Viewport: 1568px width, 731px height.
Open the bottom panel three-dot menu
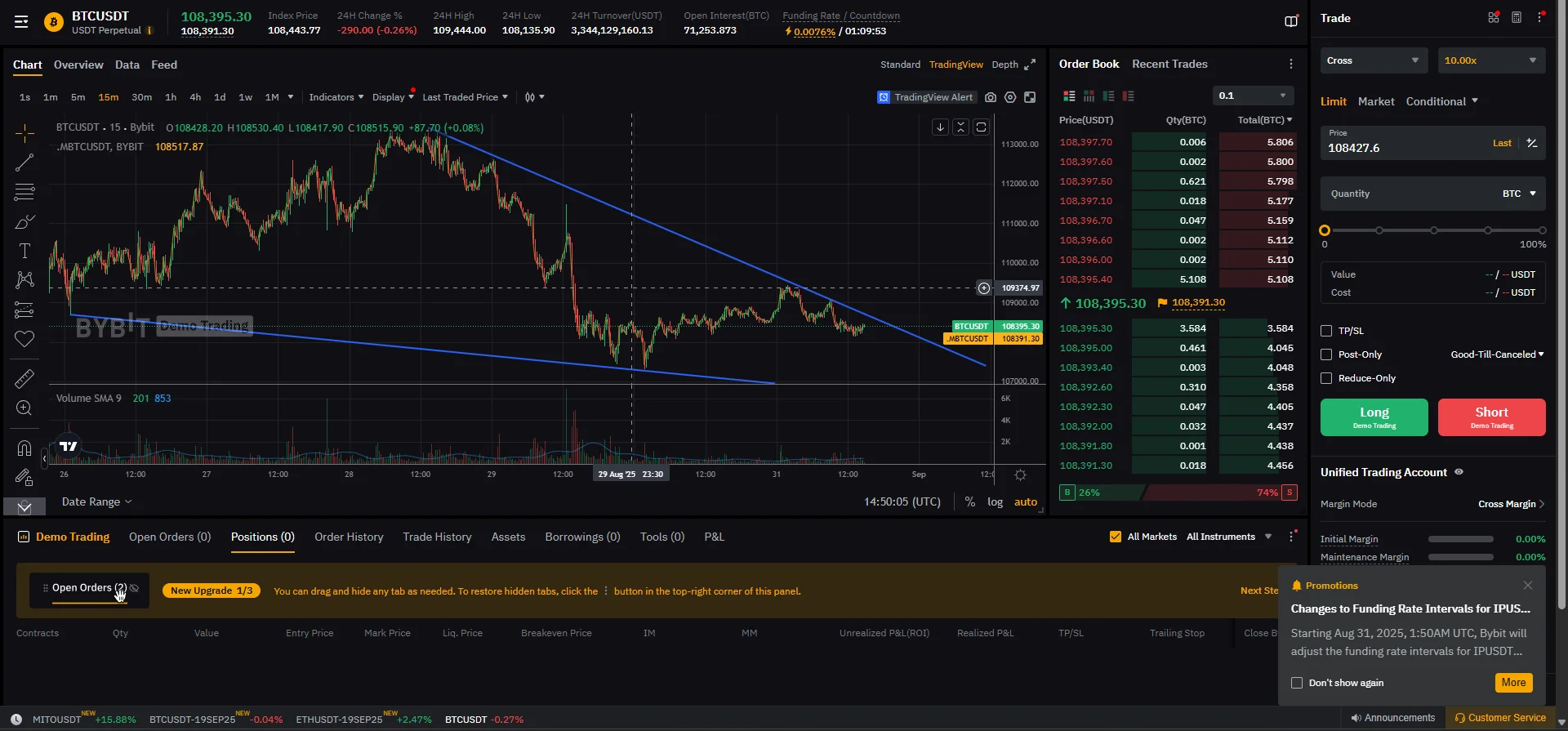tap(1292, 537)
